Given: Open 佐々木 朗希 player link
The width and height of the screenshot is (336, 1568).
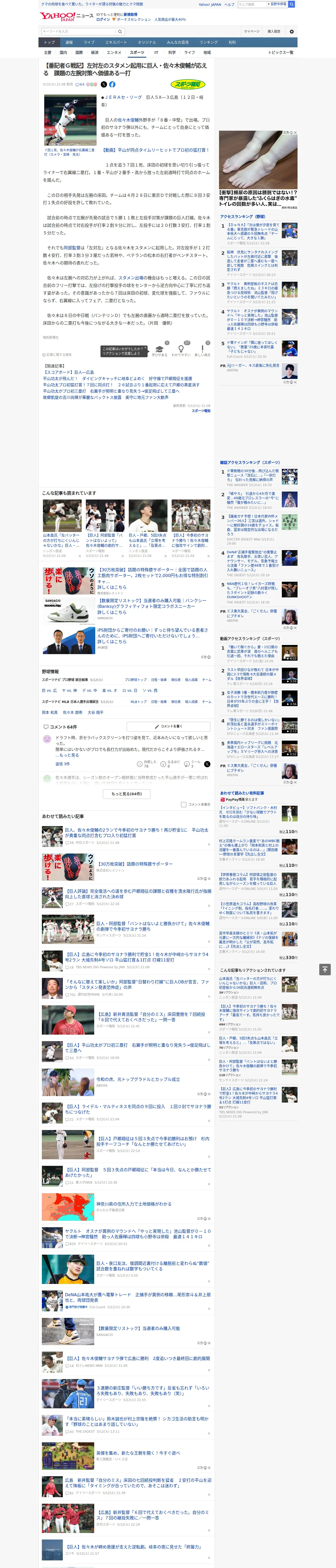Looking at the screenshot, I should (x=72, y=712).
